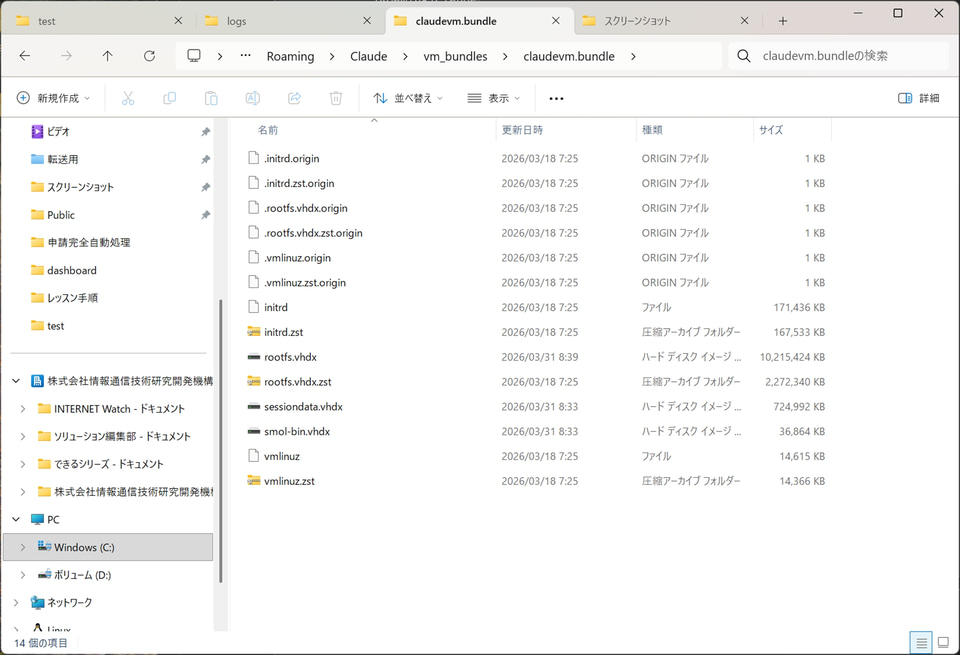960x655 pixels.
Task: Open a new tab with plus button
Action: coord(782,21)
